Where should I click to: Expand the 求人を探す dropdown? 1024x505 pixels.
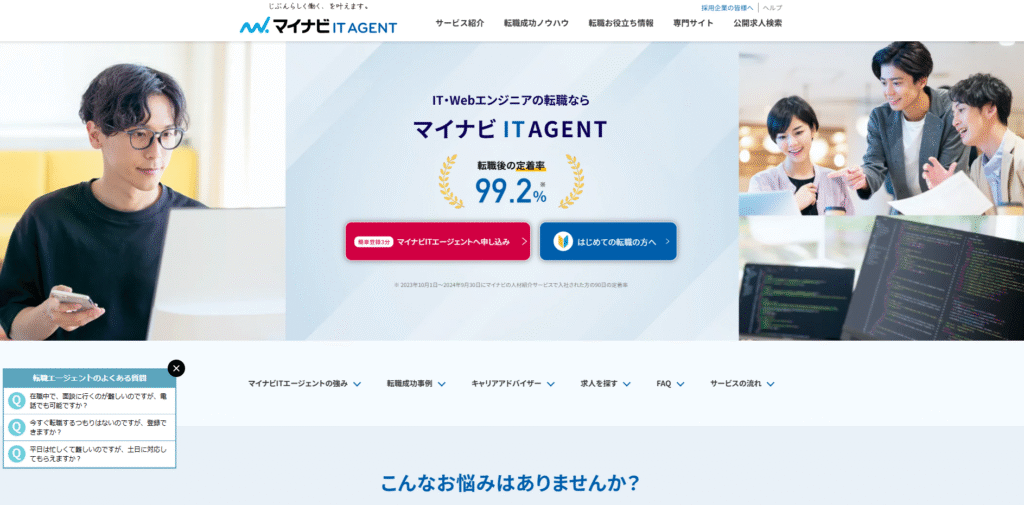pyautogui.click(x=627, y=384)
